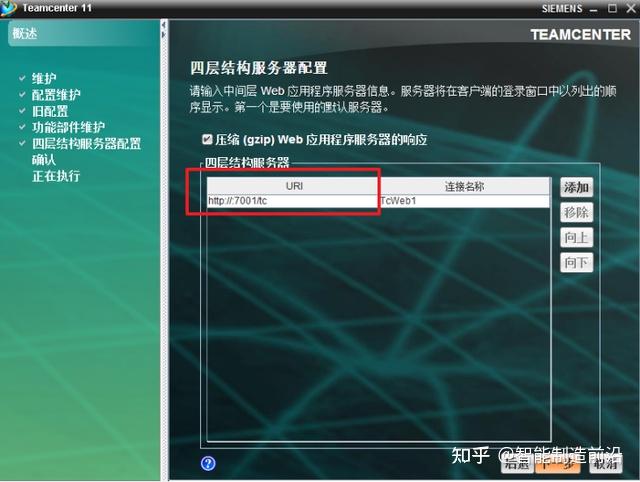The image size is (640, 482).
Task: Click the 移除 (Remove) button
Action: click(576, 212)
